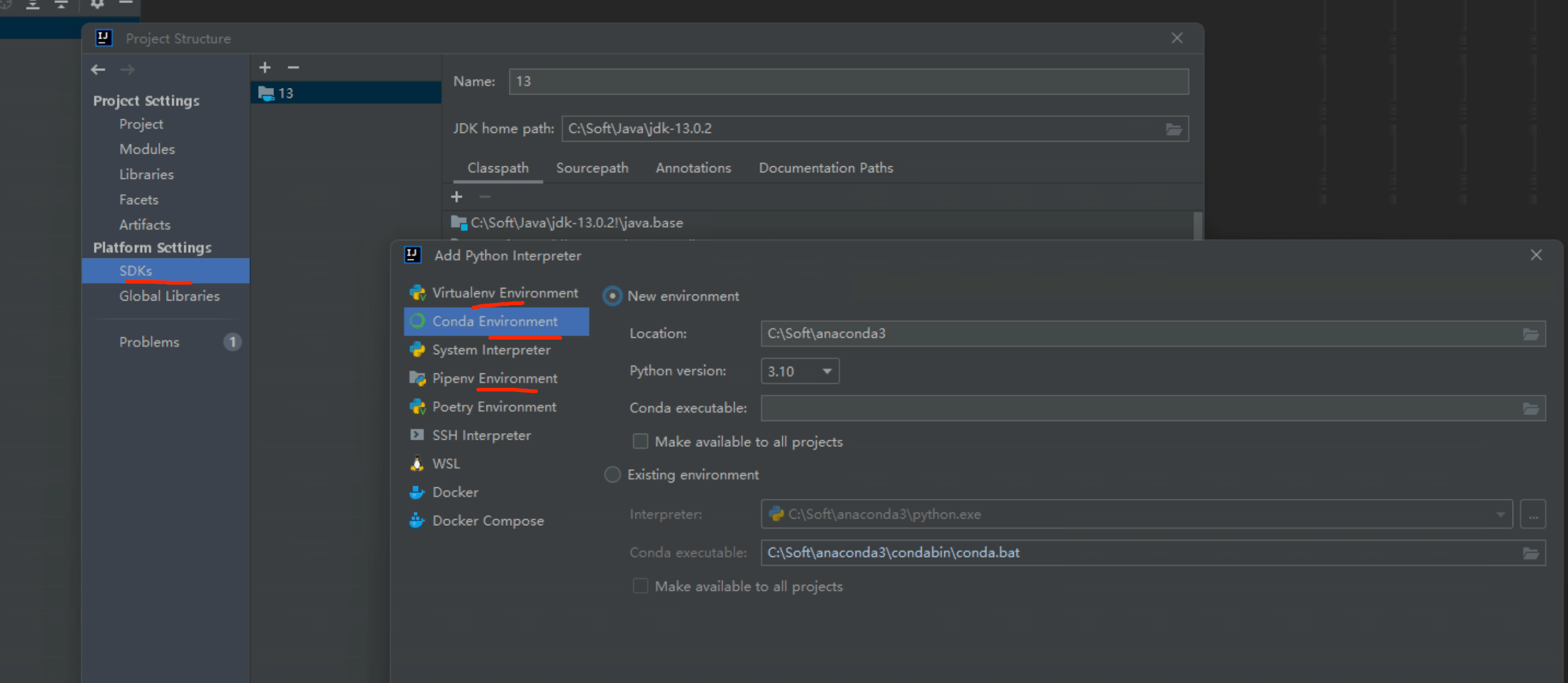The height and width of the screenshot is (683, 1568).
Task: Click the remove SDK minus icon
Action: click(293, 67)
